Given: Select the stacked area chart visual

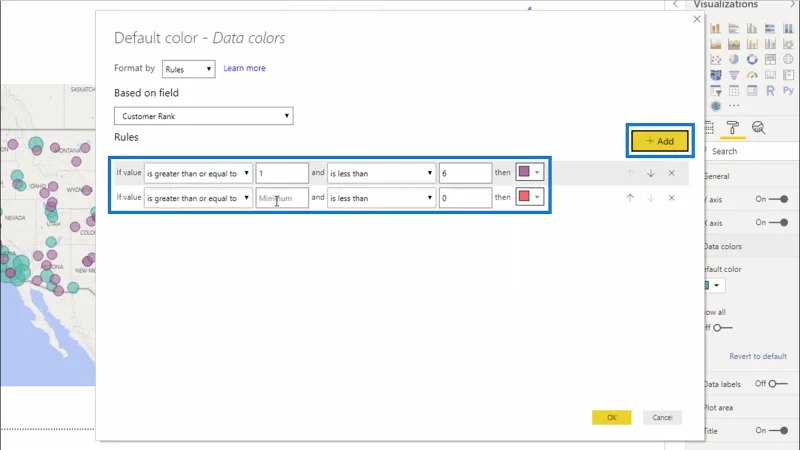Looking at the screenshot, I should (x=734, y=44).
